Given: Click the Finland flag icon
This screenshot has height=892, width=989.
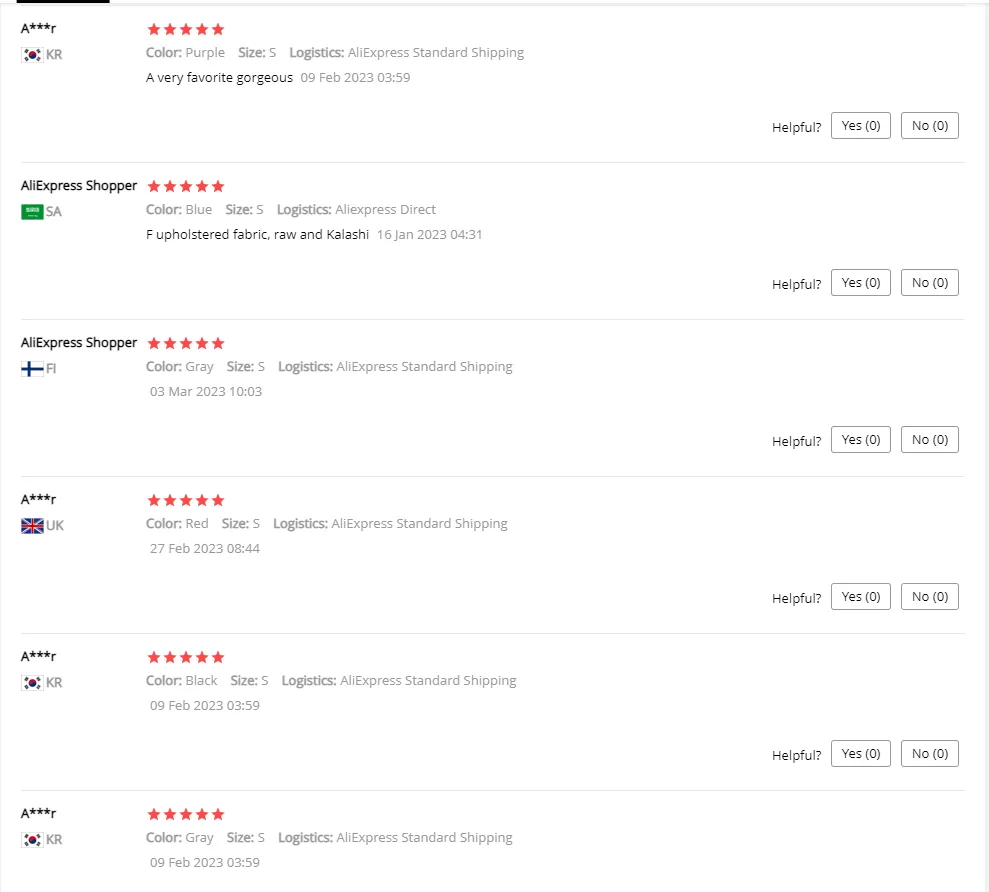Looking at the screenshot, I should 32,369.
